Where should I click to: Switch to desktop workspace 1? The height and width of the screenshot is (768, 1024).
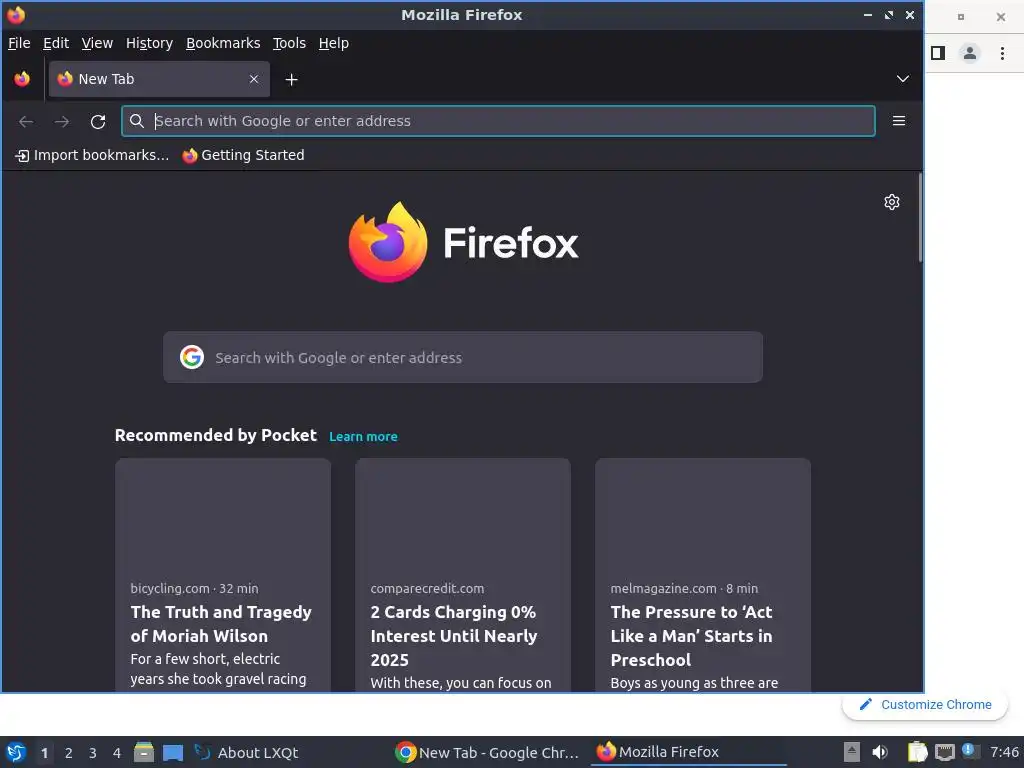point(44,753)
